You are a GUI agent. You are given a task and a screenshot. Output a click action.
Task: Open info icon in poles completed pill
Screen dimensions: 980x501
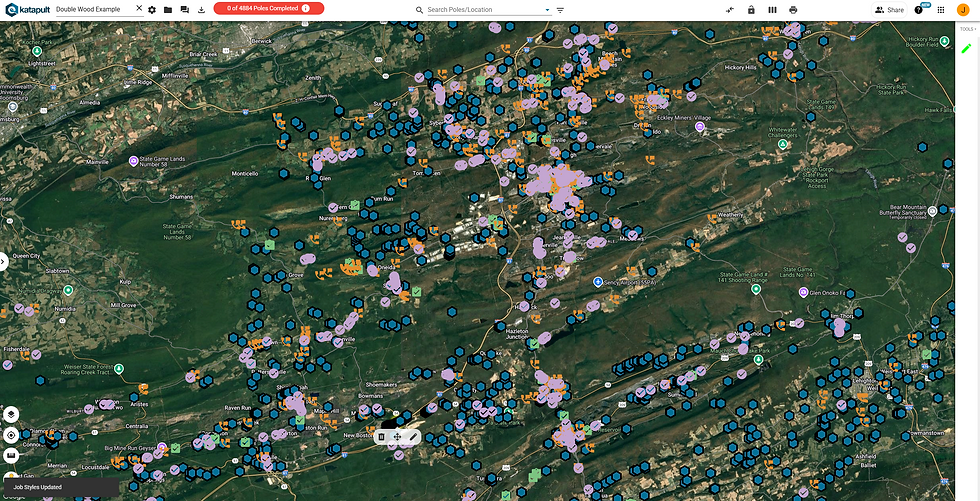tap(305, 9)
